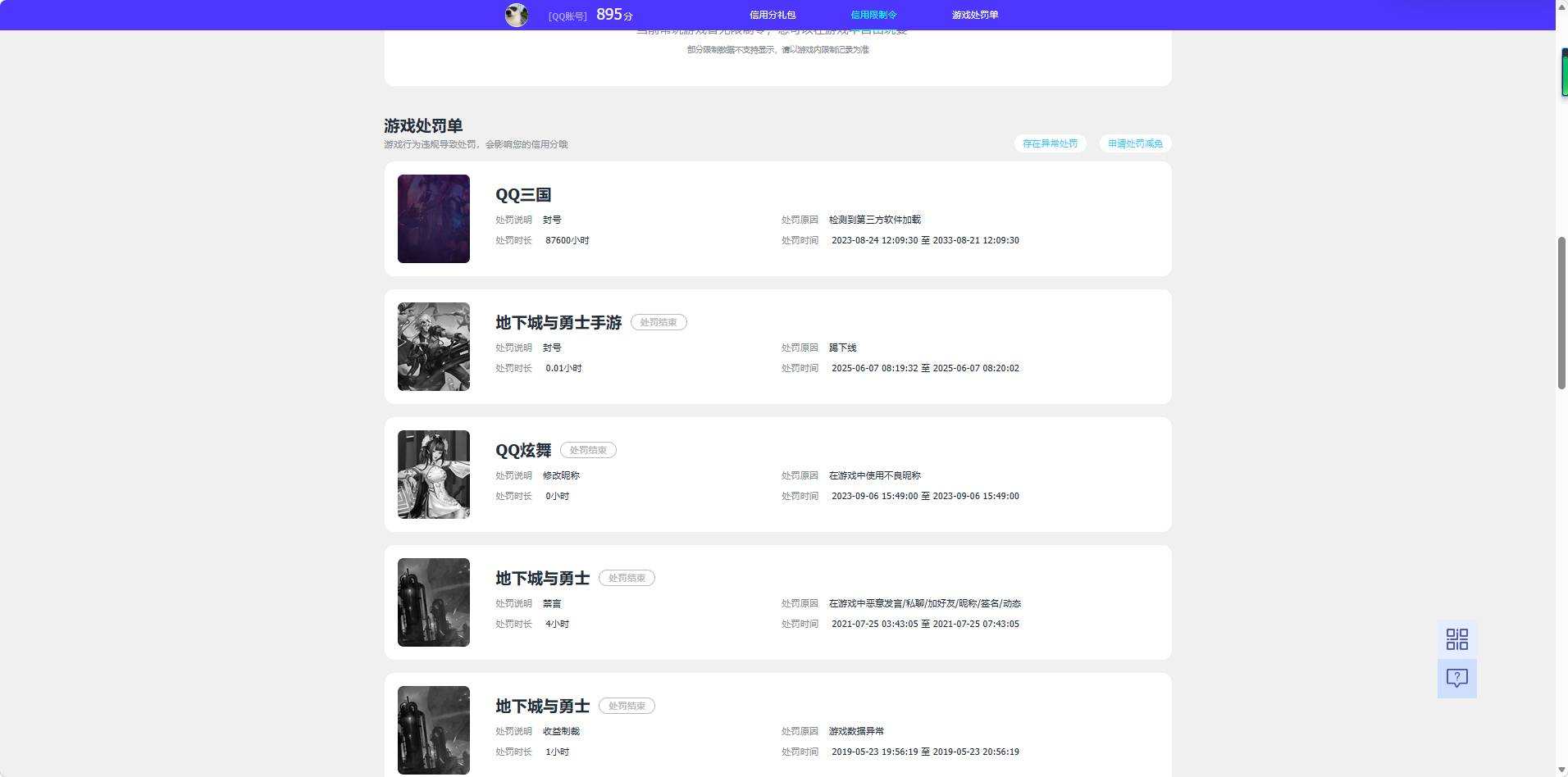Screen dimensions: 1568x777
Task: Open the 地下城与勇士手游 game thumbnail
Action: 434,347
